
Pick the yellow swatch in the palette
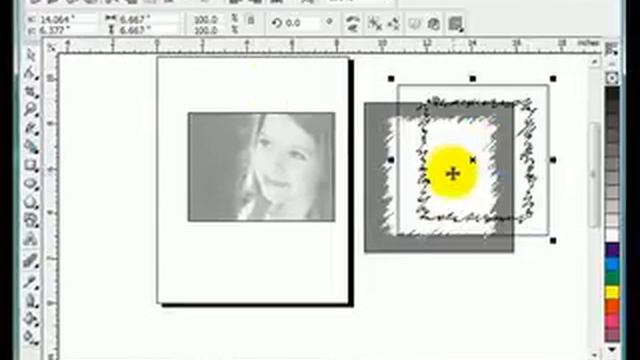[x=612, y=293]
